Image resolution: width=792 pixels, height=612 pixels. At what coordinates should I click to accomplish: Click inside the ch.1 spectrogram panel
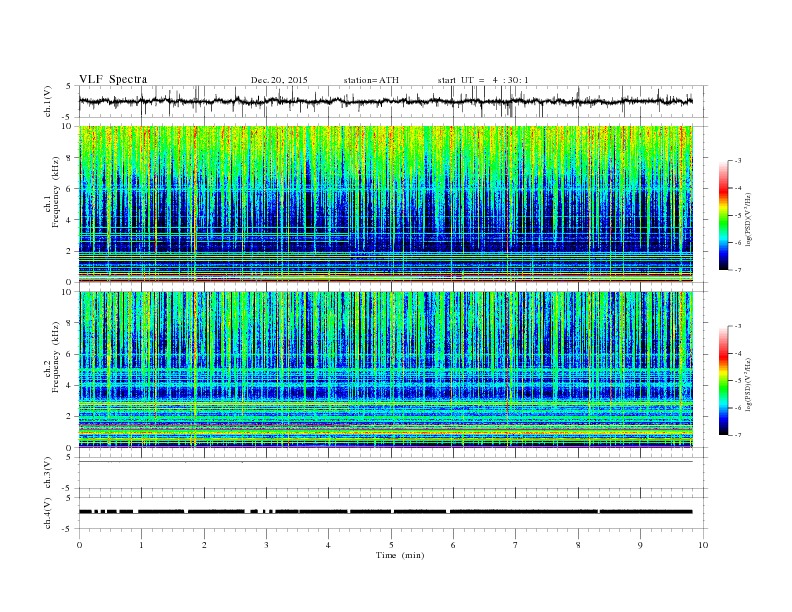(x=386, y=204)
